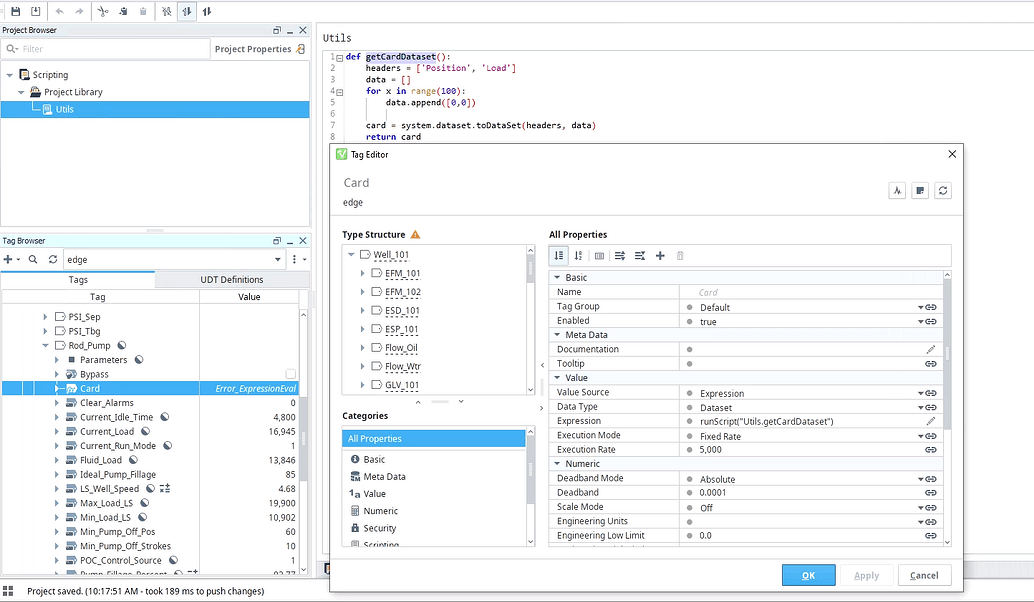This screenshot has height=602, width=1034.
Task: Switch to the UDT Definitions tab
Action: (x=227, y=279)
